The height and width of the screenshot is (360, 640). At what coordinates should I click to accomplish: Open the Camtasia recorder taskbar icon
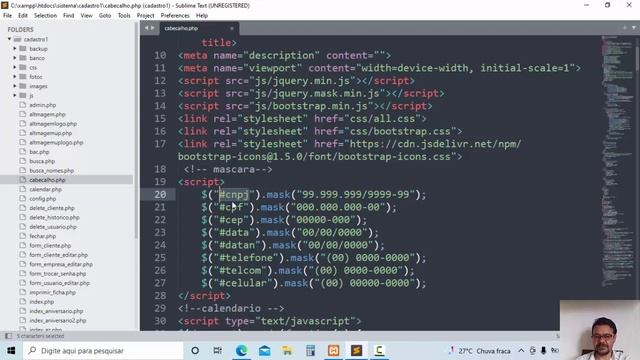(x=379, y=350)
